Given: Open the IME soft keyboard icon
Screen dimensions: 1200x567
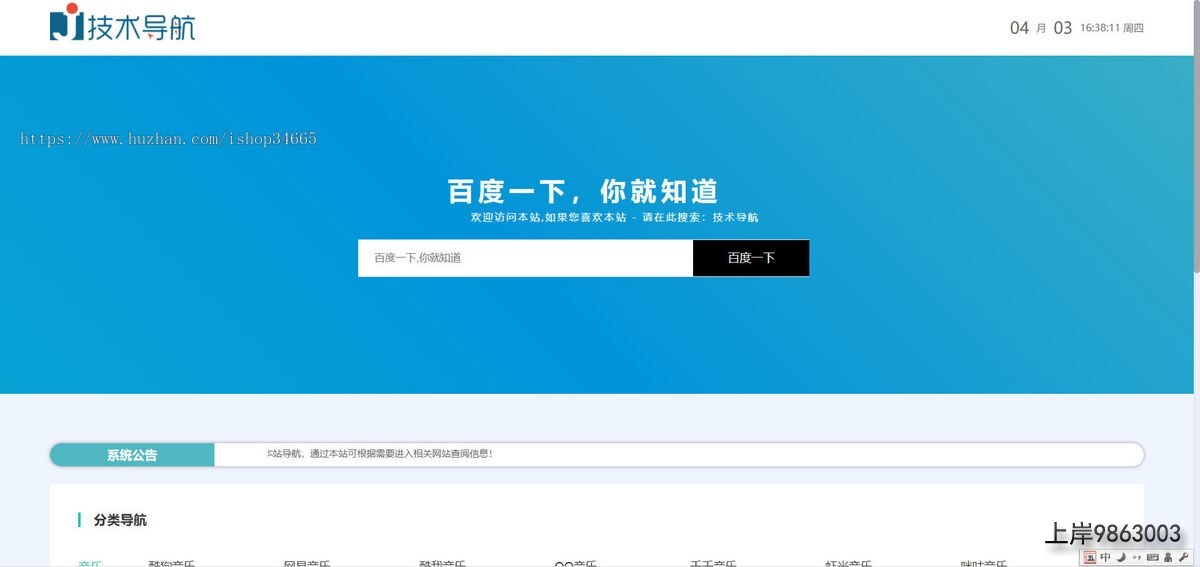Looking at the screenshot, I should [1152, 557].
